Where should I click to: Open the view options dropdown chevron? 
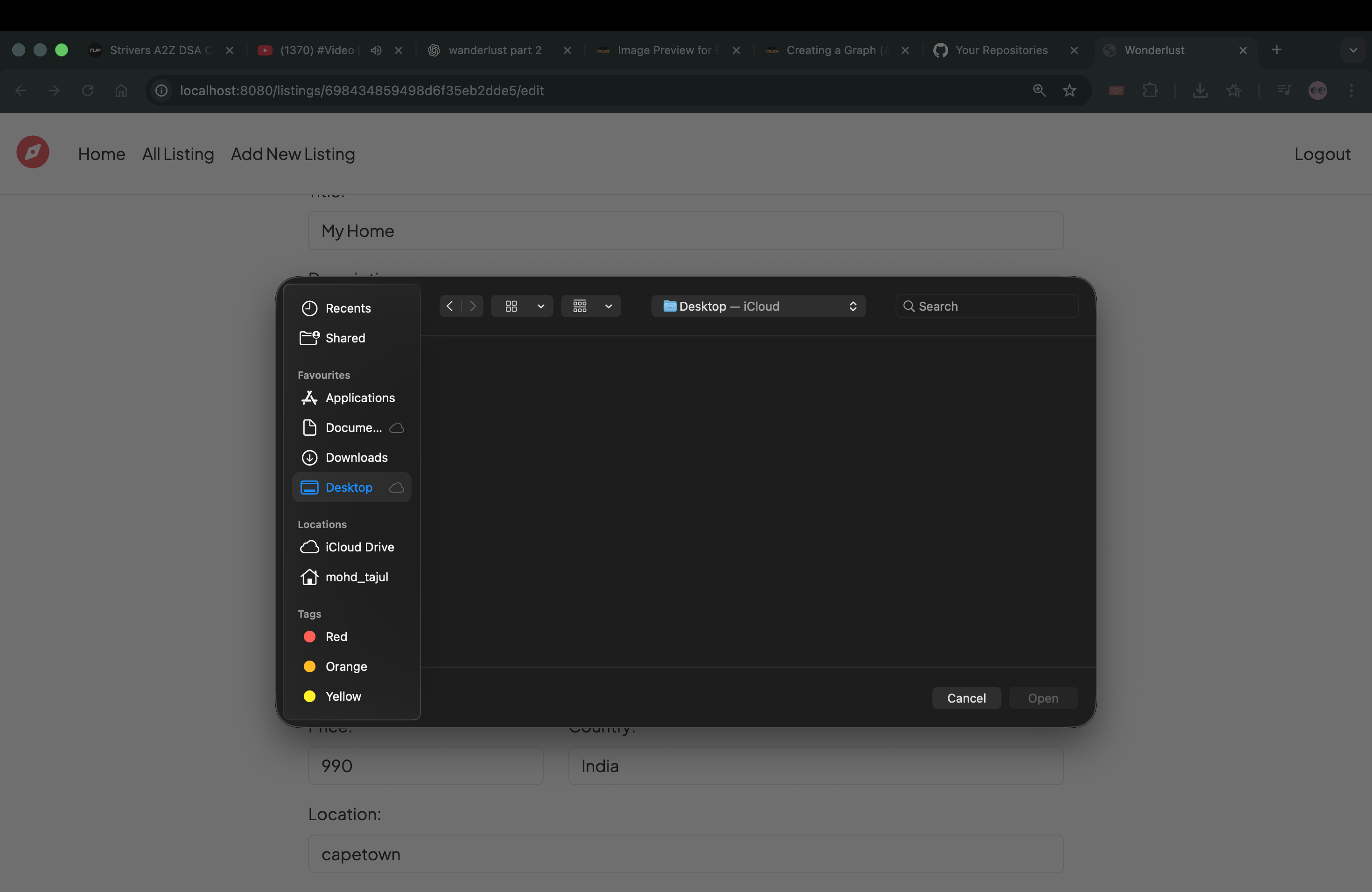[541, 306]
